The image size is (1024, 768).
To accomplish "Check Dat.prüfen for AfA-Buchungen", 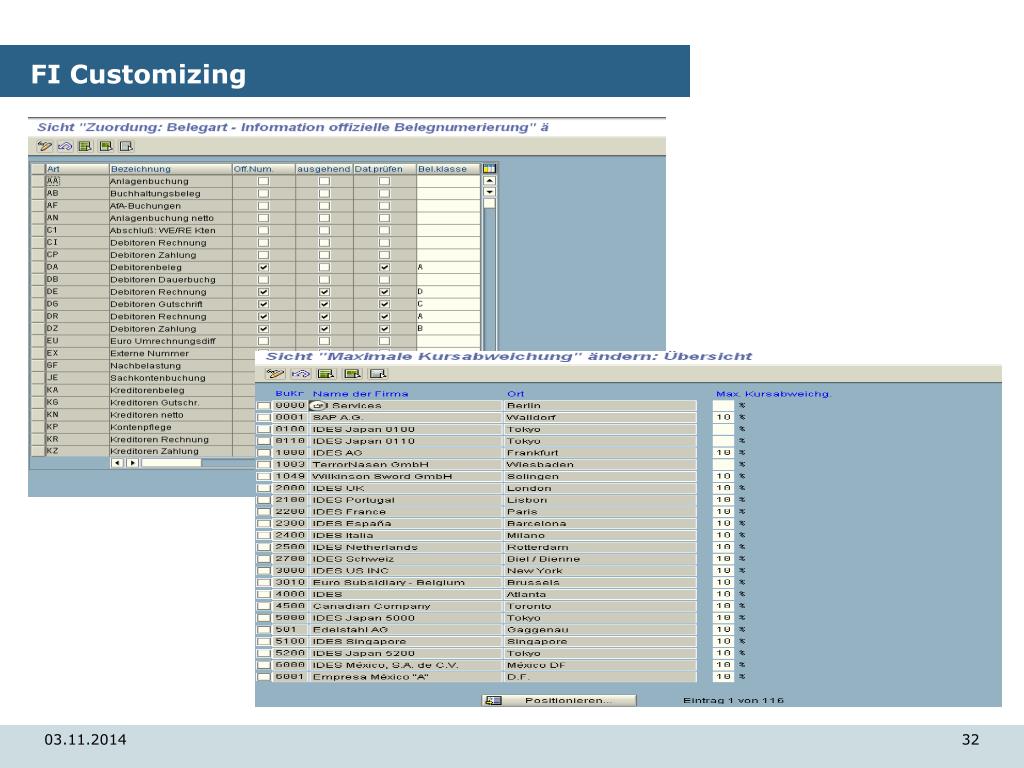I will (x=385, y=206).
